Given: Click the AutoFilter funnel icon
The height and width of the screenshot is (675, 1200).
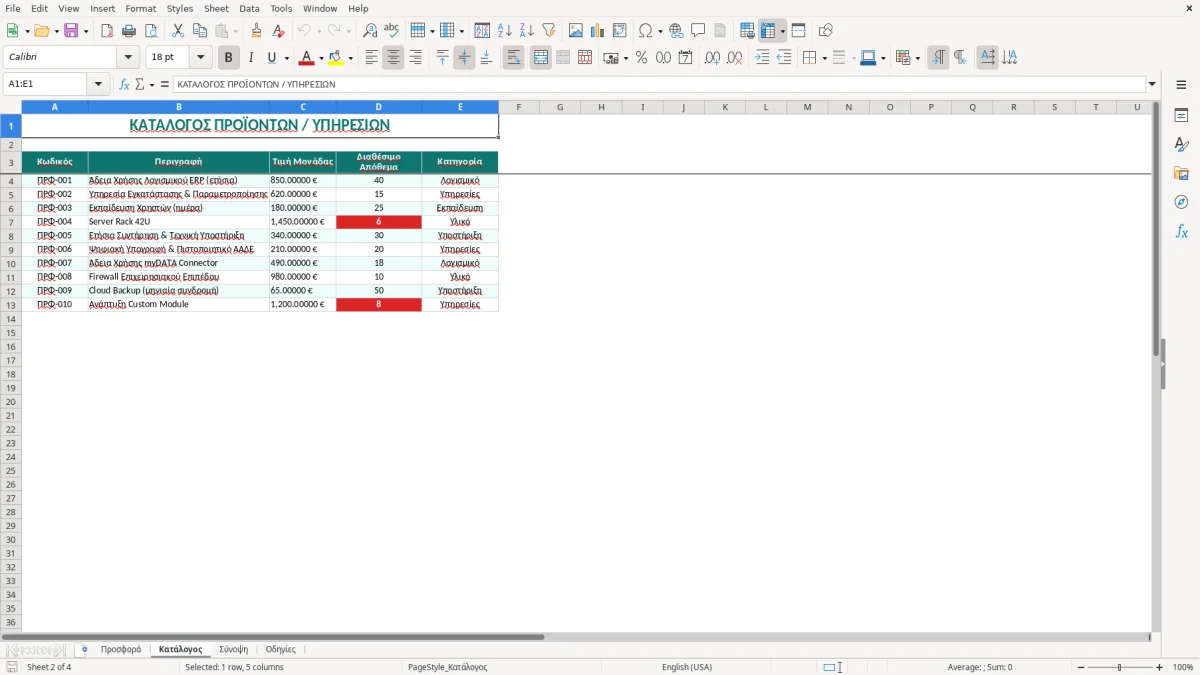Looking at the screenshot, I should tap(549, 31).
